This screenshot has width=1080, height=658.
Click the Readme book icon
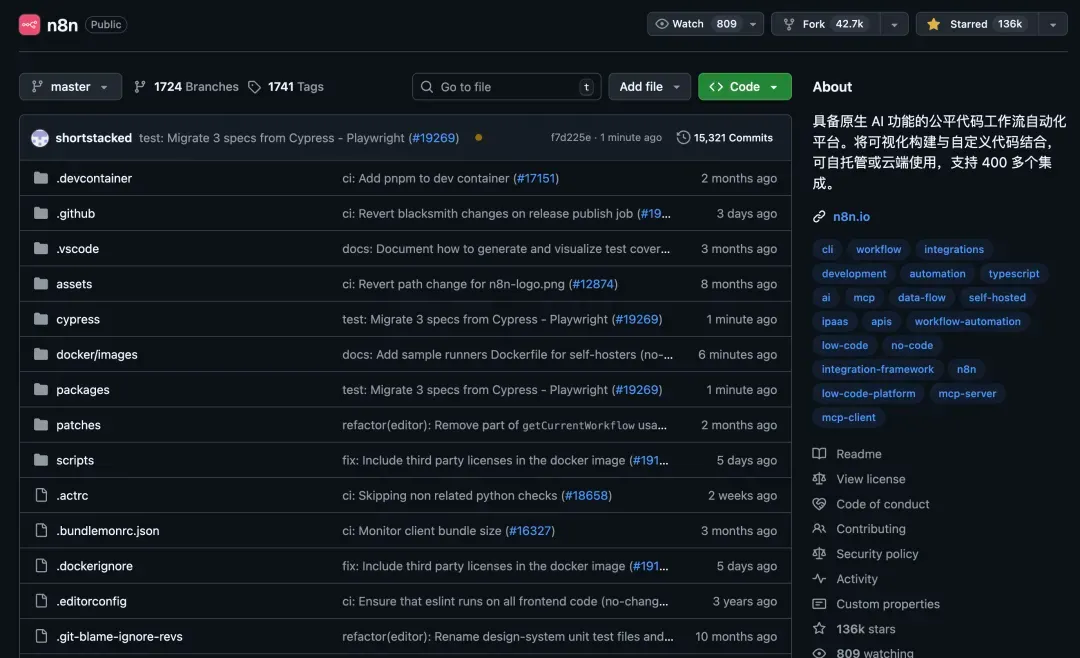point(818,453)
